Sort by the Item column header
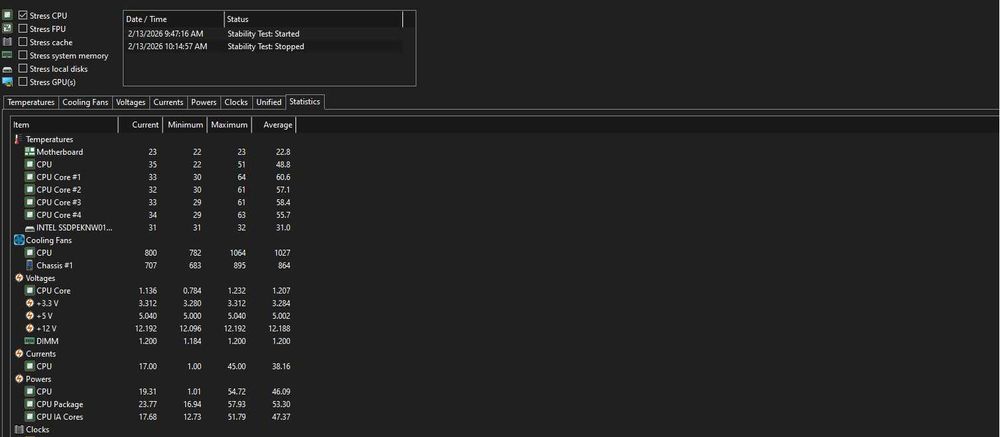 click(x=64, y=125)
